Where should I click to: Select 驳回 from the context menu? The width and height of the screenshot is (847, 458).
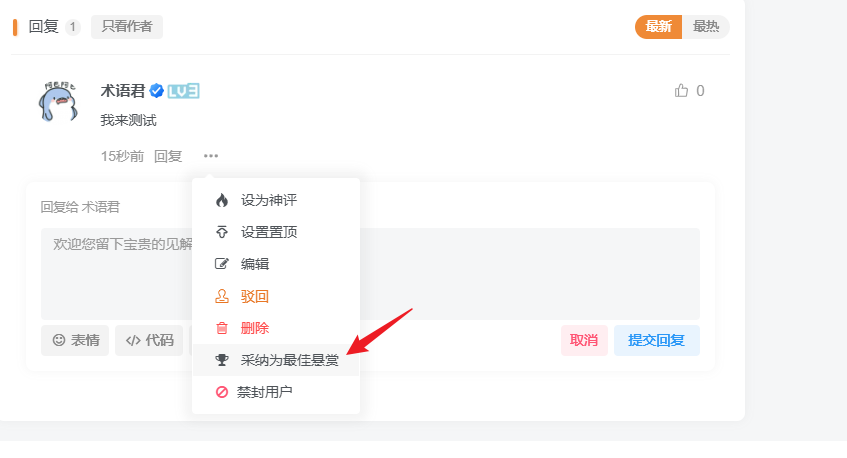tap(255, 296)
